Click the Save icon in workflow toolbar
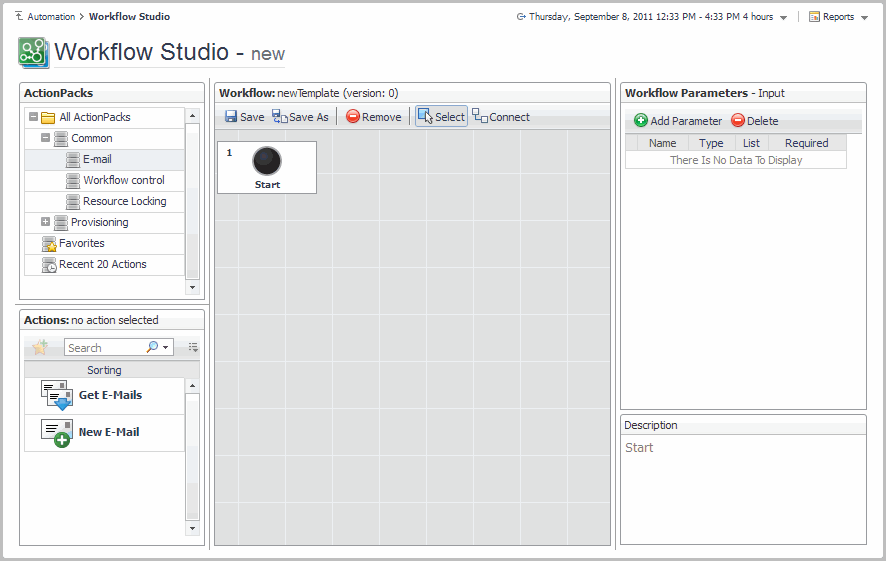Image resolution: width=886 pixels, height=561 pixels. coord(231,117)
